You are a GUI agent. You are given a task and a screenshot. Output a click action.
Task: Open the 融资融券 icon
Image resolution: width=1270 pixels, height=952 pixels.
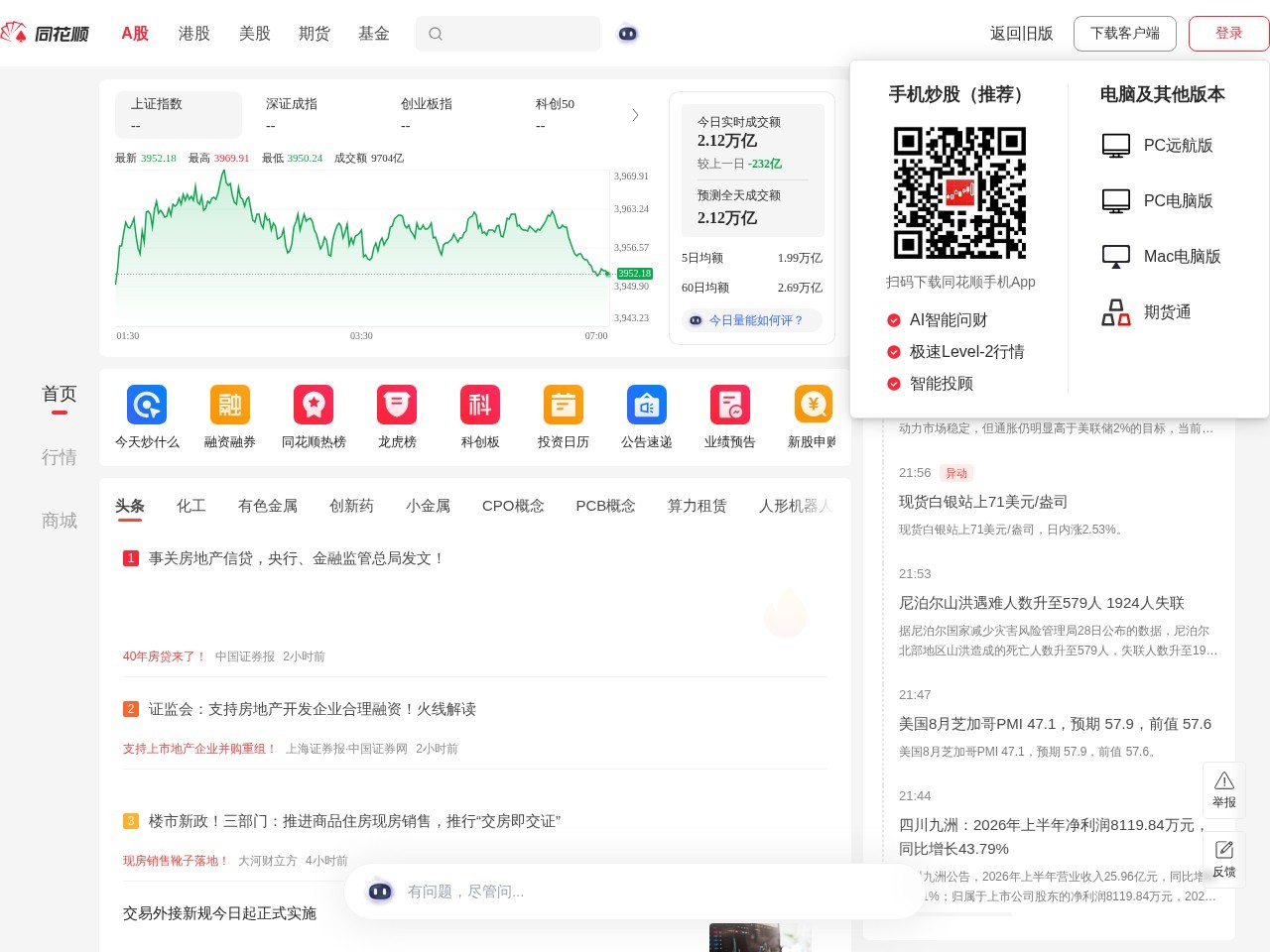[x=230, y=405]
